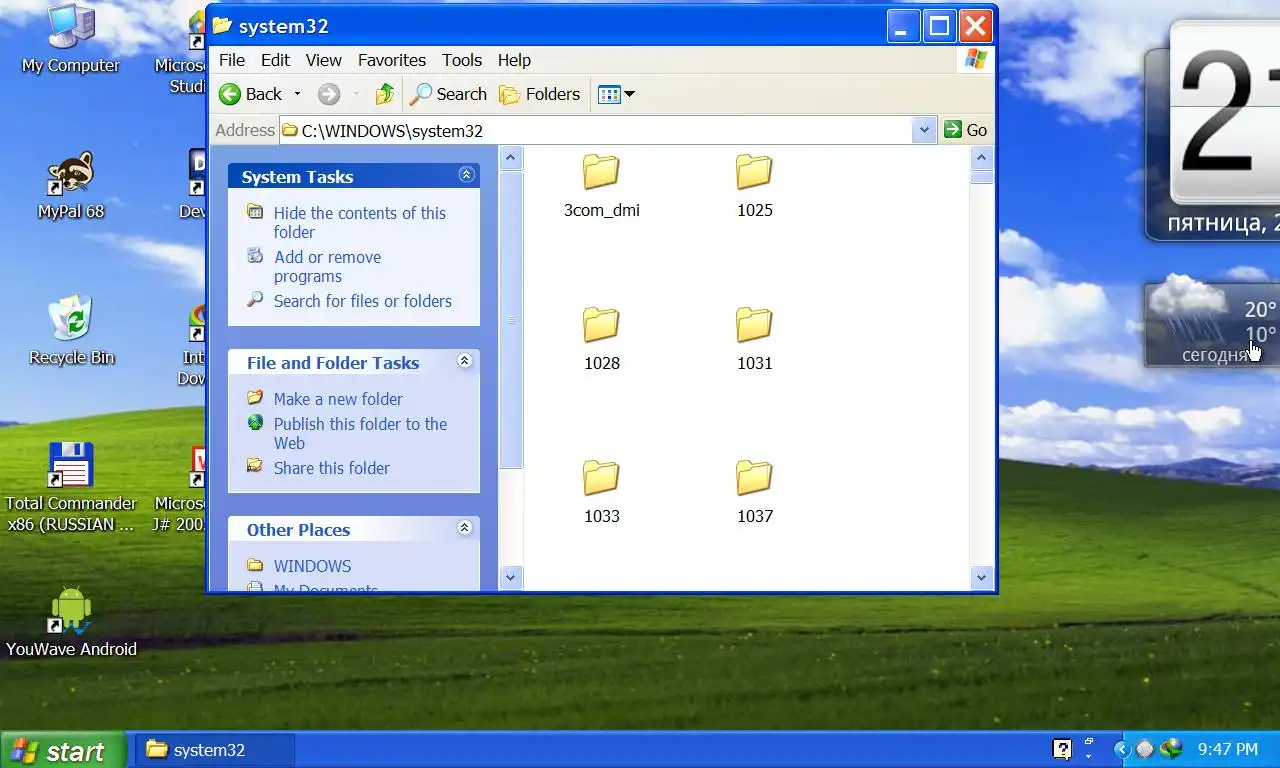Open WINDOWS in Other Places
The width and height of the screenshot is (1280, 768).
[x=312, y=566]
